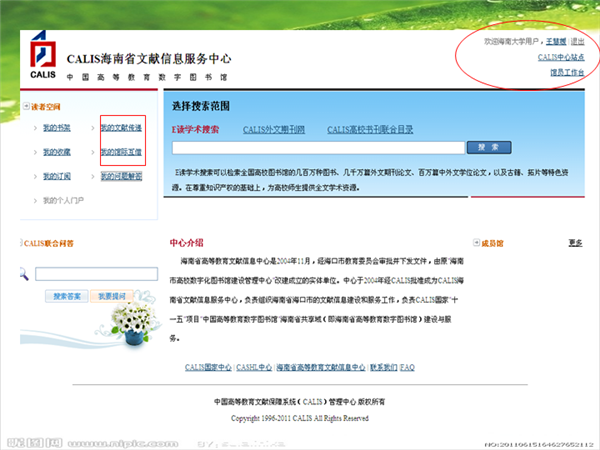Open 我的书架 link
The width and height of the screenshot is (600, 450).
[x=57, y=128]
